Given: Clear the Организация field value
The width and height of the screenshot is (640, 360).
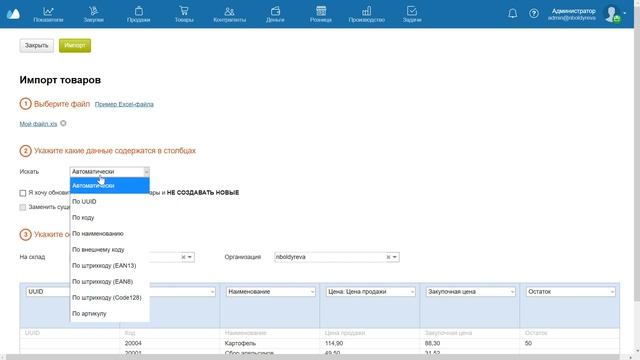Looking at the screenshot, I should 388,257.
